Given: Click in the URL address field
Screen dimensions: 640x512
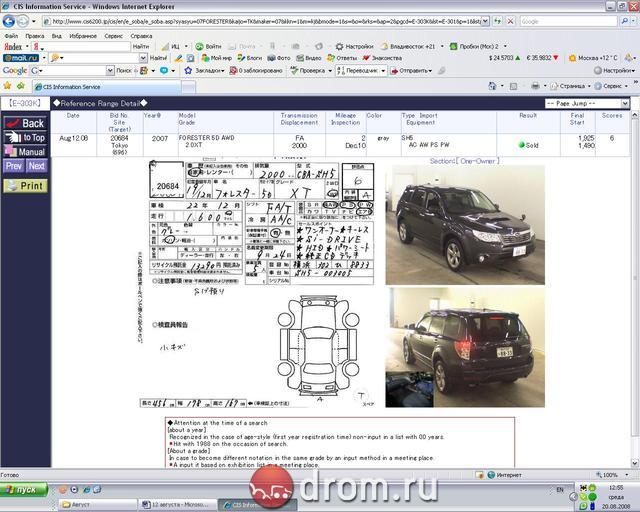Looking at the screenshot, I should coord(261,21).
